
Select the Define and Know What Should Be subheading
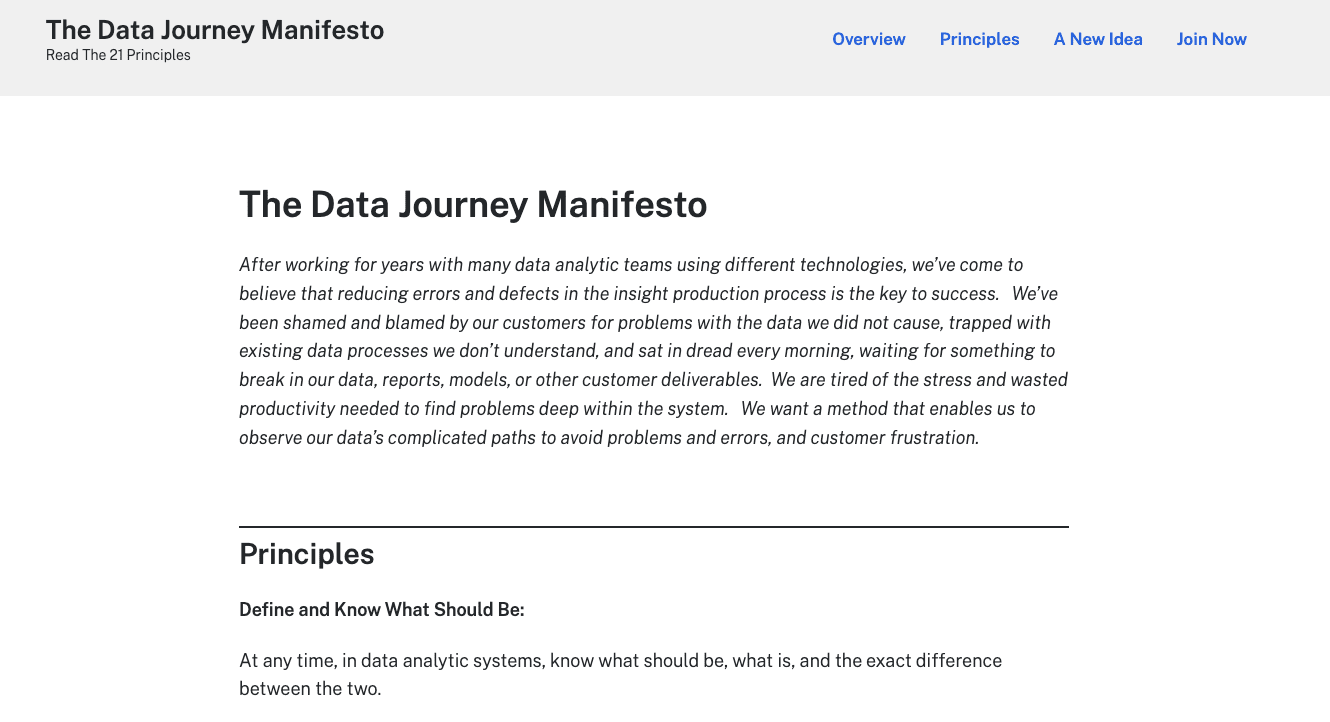point(381,609)
